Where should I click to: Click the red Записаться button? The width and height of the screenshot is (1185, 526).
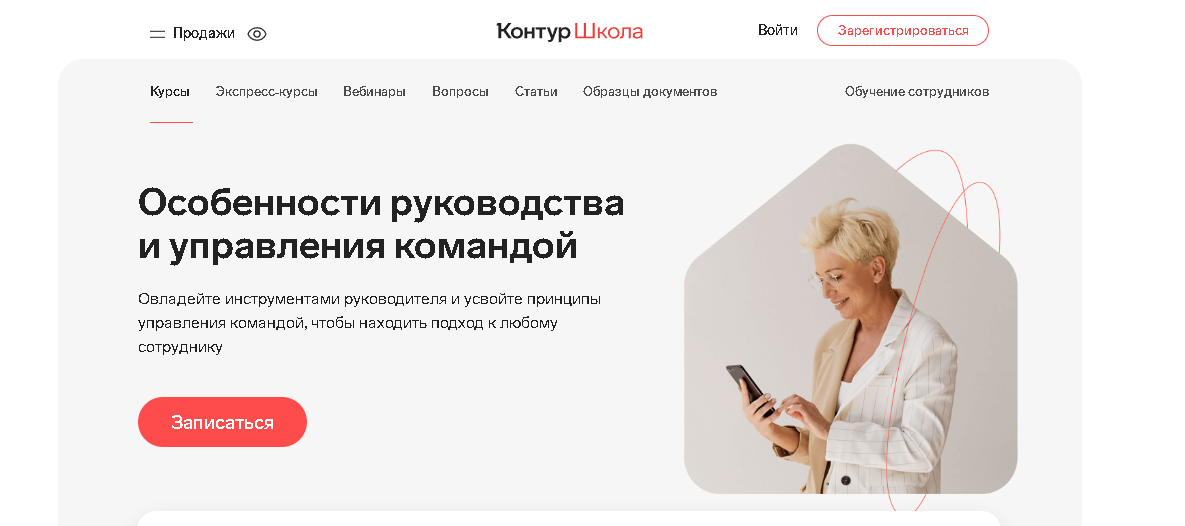pyautogui.click(x=222, y=422)
